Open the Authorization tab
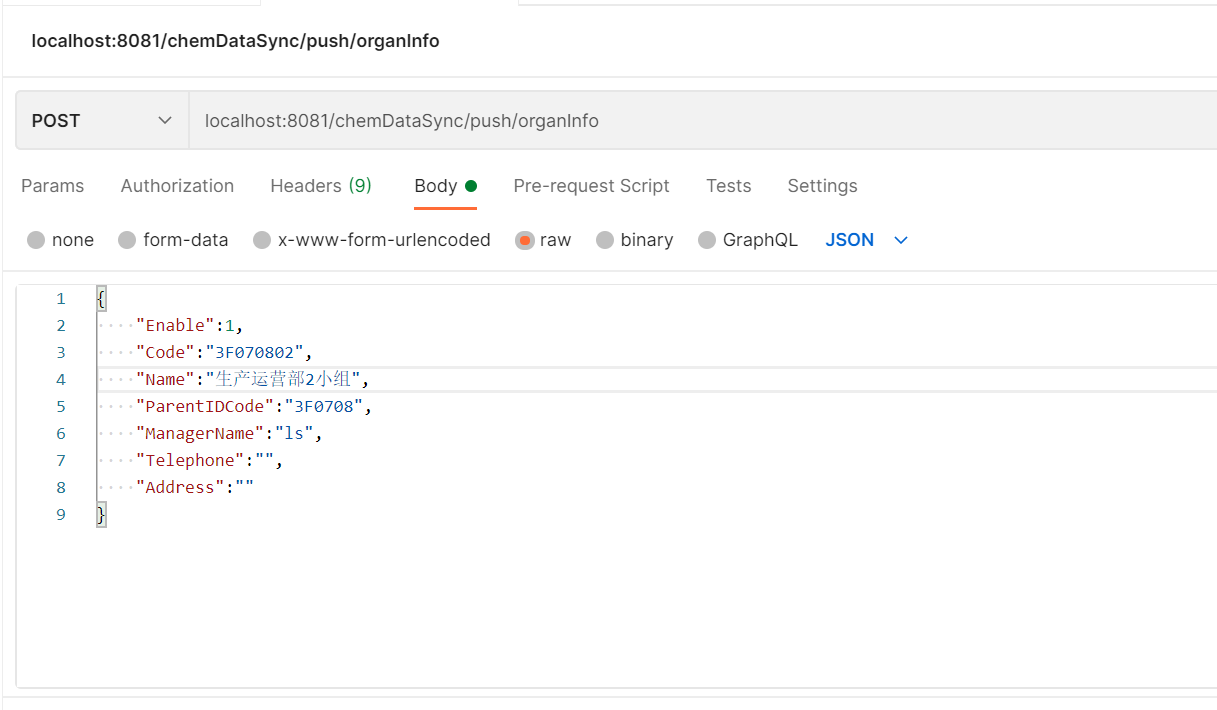The width and height of the screenshot is (1217, 710). [x=177, y=185]
